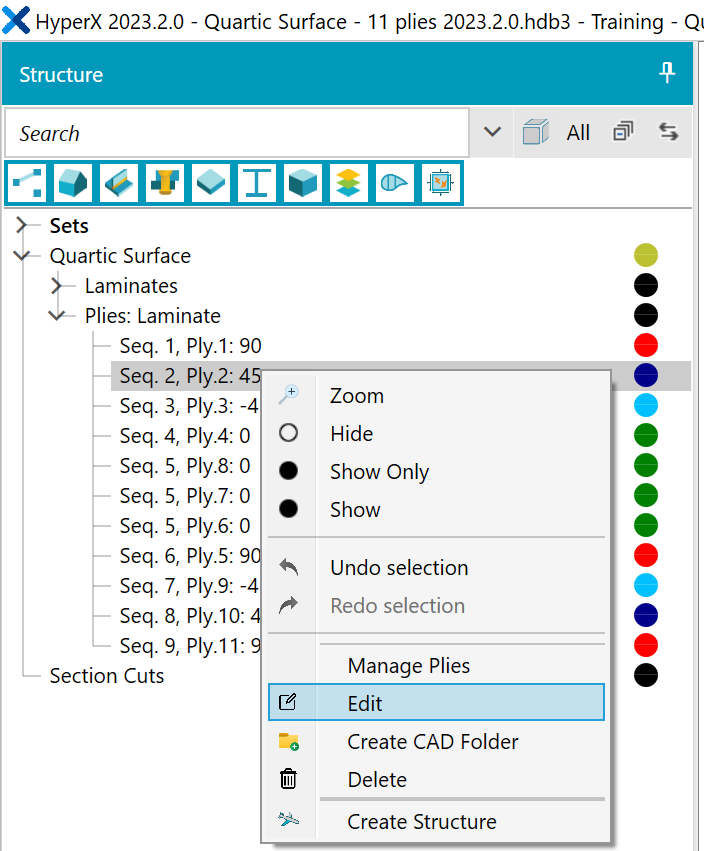
Task: Select Seq. 3, Ply.3 row
Action: [189, 406]
